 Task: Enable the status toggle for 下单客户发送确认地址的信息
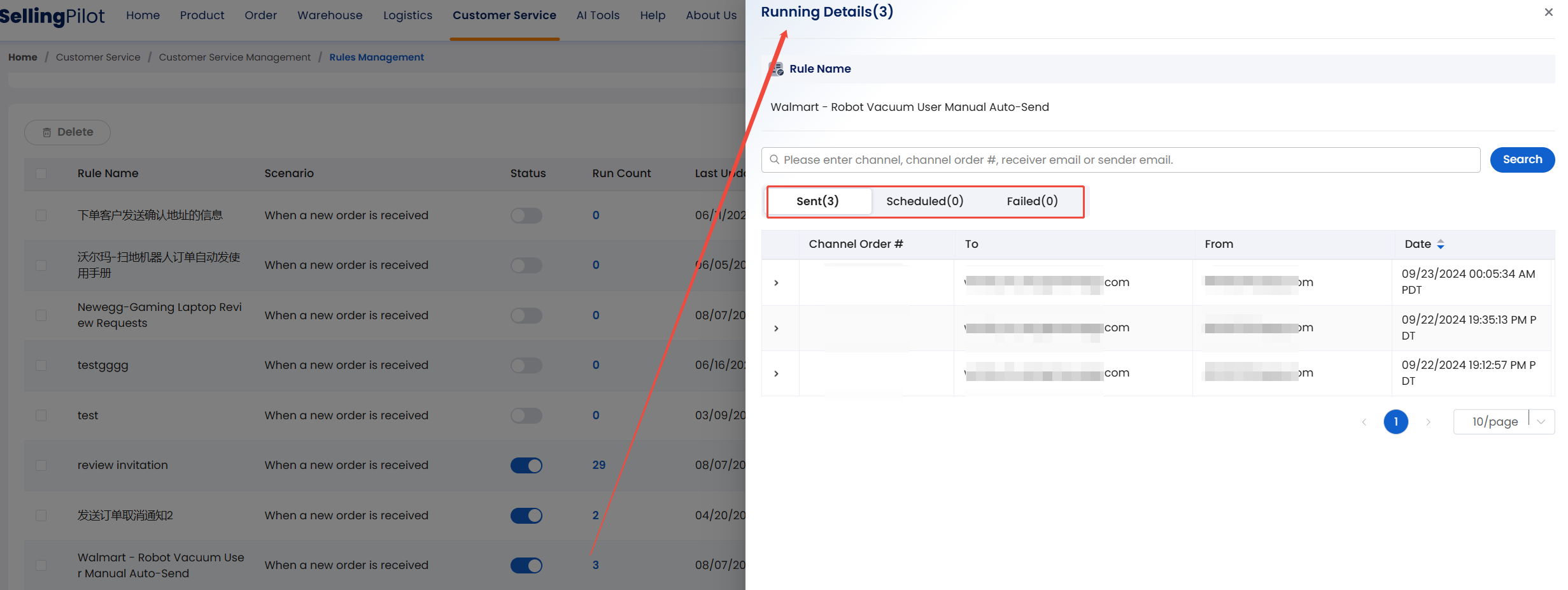tap(526, 215)
